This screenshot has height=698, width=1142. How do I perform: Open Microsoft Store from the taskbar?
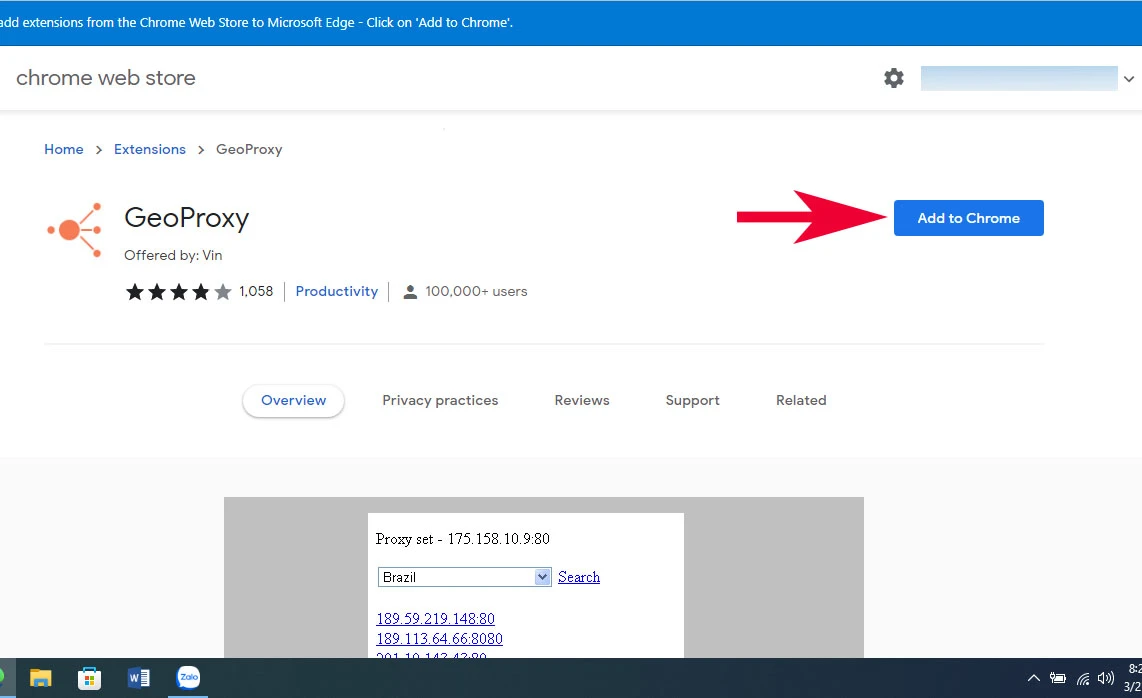coord(90,678)
